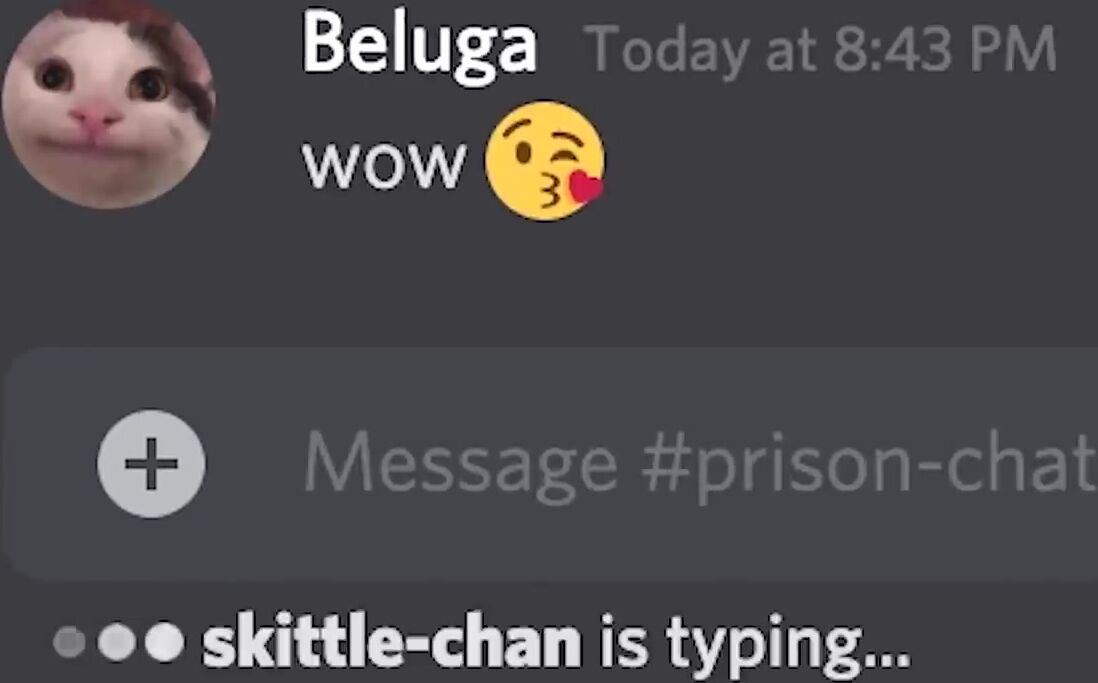Viewport: 1098px width, 683px height.
Task: Click the dimmest typing indicator dot
Action: 69,642
